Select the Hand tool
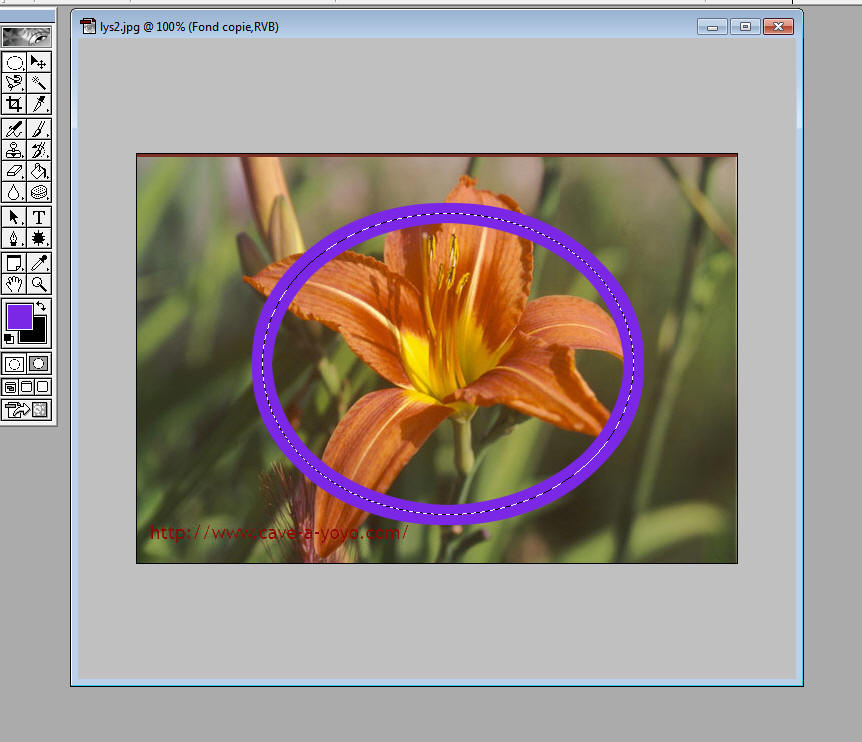Viewport: 862px width, 742px height. (14, 284)
